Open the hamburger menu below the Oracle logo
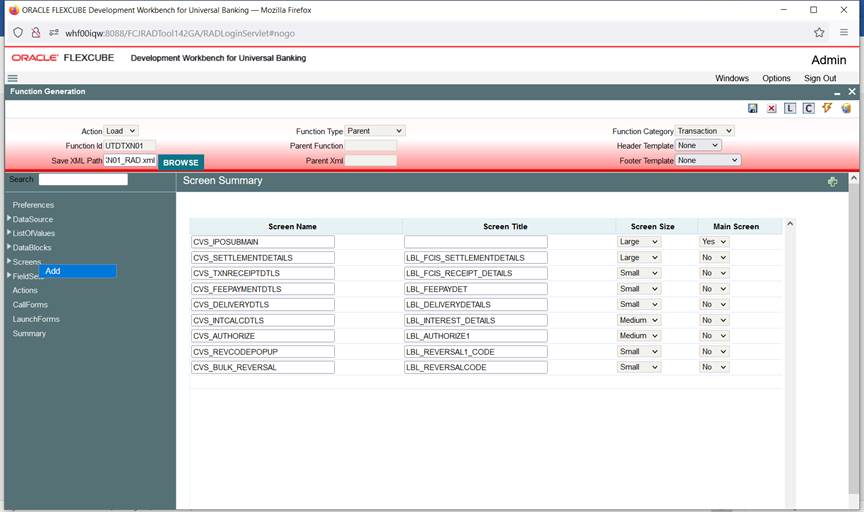Image resolution: width=864 pixels, height=512 pixels. pyautogui.click(x=12, y=78)
